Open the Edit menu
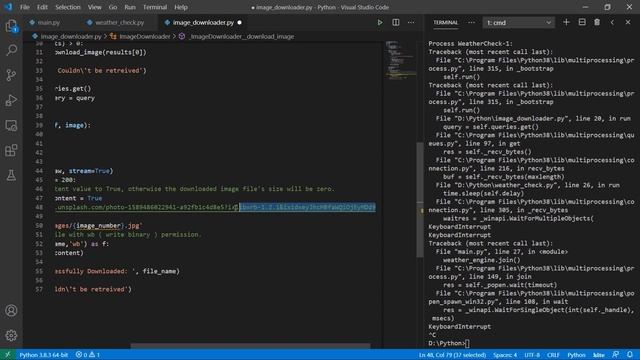Viewport: 640px width, 360px height. coord(42,7)
